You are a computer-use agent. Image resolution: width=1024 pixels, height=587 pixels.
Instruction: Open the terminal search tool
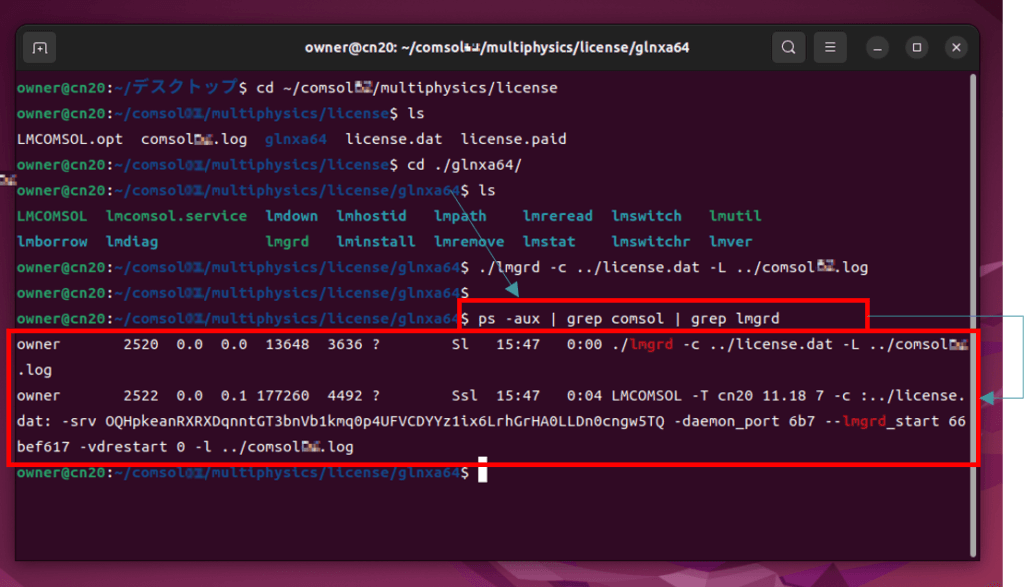pyautogui.click(x=789, y=47)
